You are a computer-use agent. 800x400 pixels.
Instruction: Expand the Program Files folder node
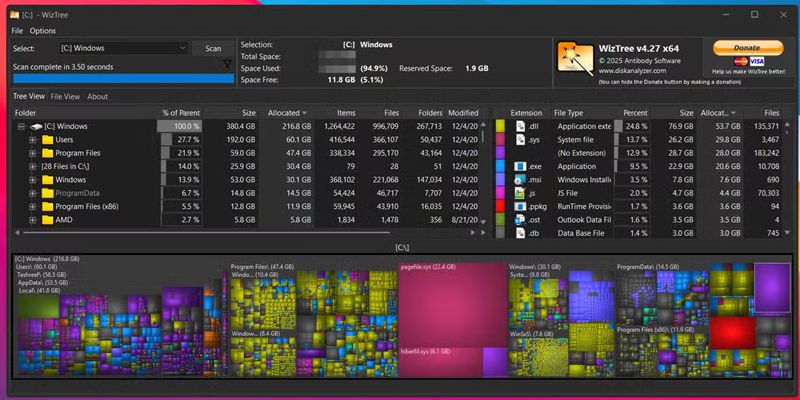32,153
